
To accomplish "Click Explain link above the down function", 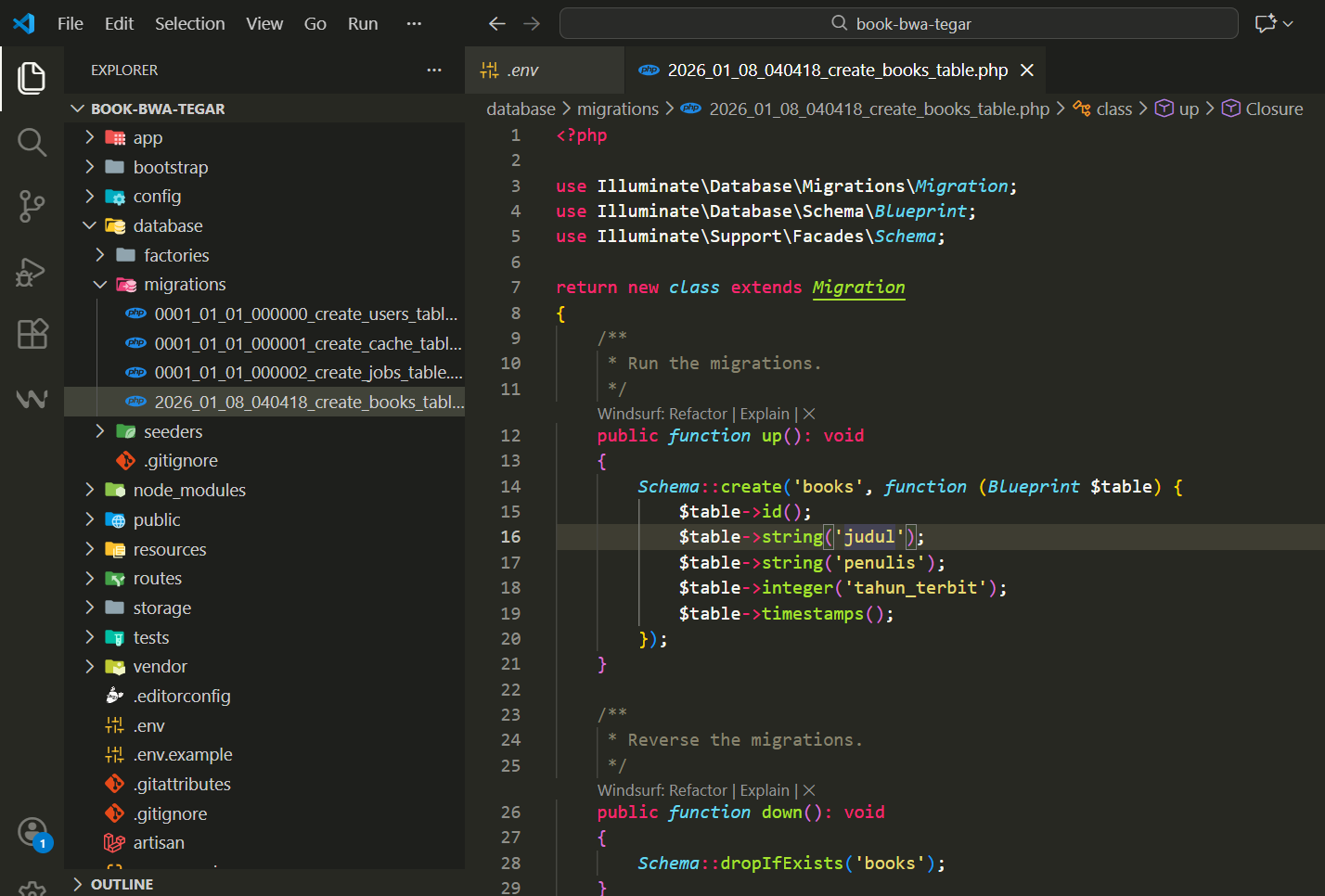I will 765,791.
